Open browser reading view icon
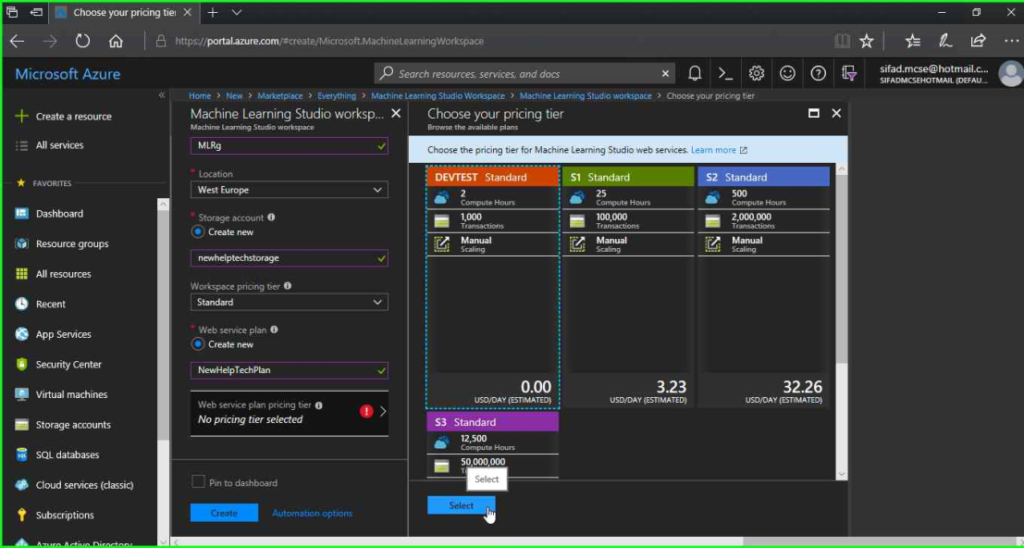 pyautogui.click(x=842, y=40)
